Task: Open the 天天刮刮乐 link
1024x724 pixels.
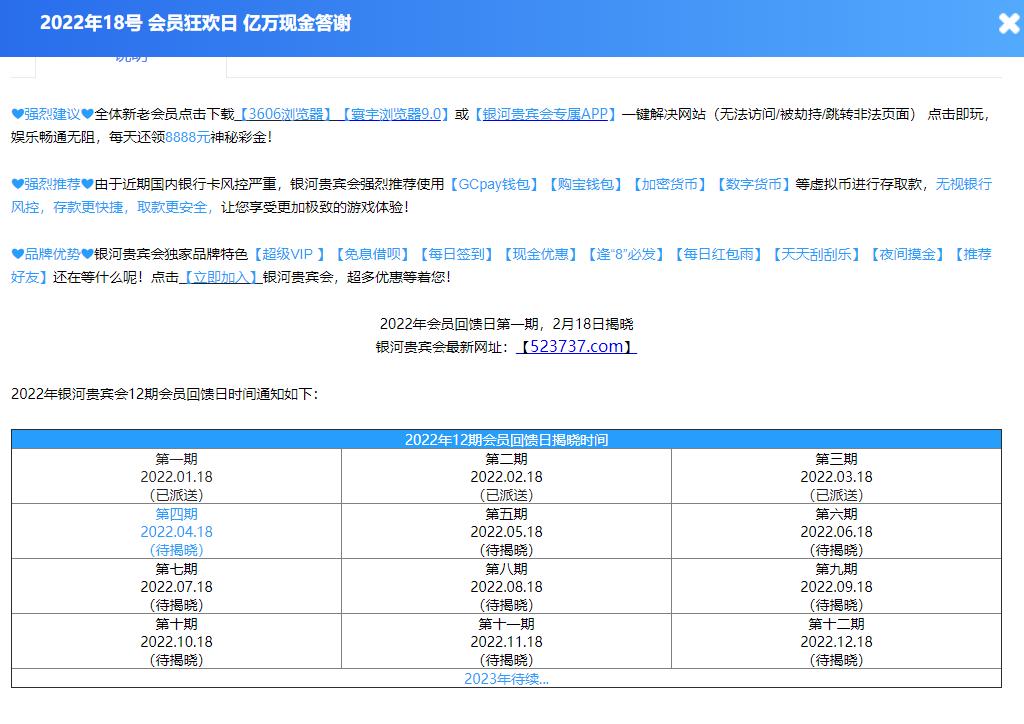Action: pos(816,254)
